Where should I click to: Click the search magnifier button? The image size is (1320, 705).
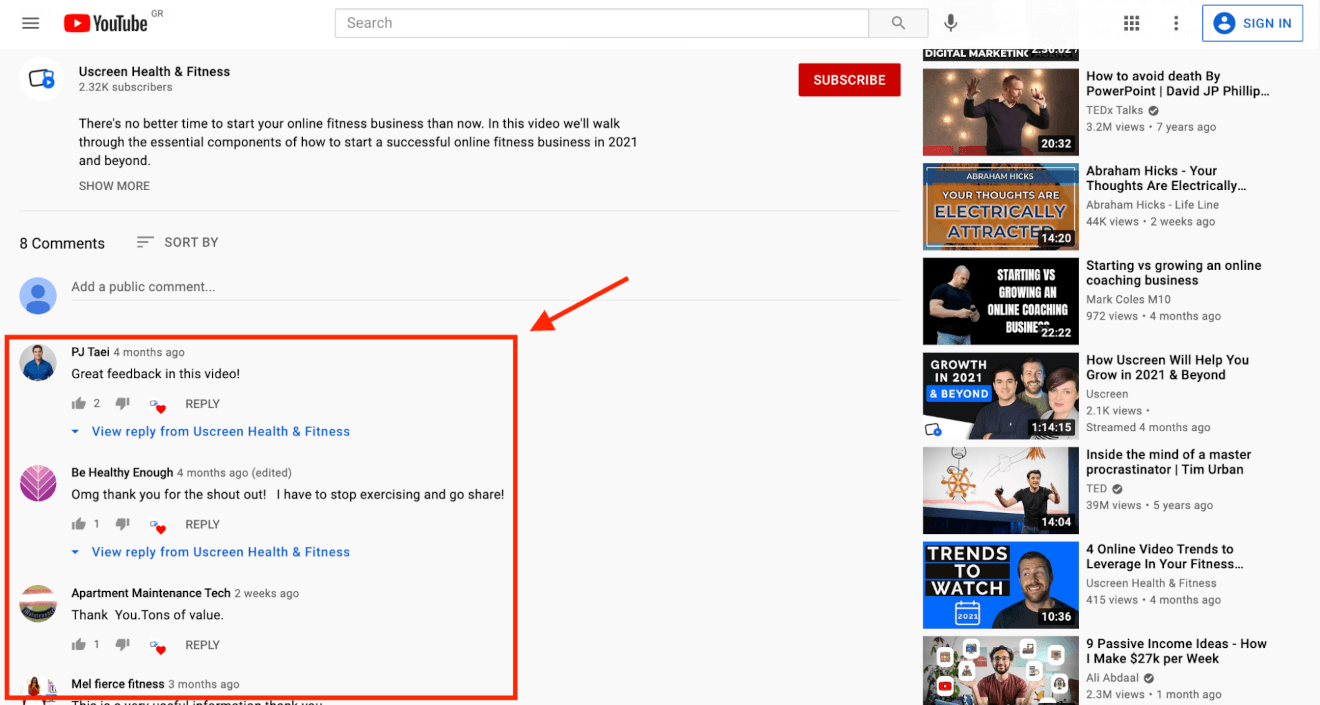pyautogui.click(x=898, y=23)
